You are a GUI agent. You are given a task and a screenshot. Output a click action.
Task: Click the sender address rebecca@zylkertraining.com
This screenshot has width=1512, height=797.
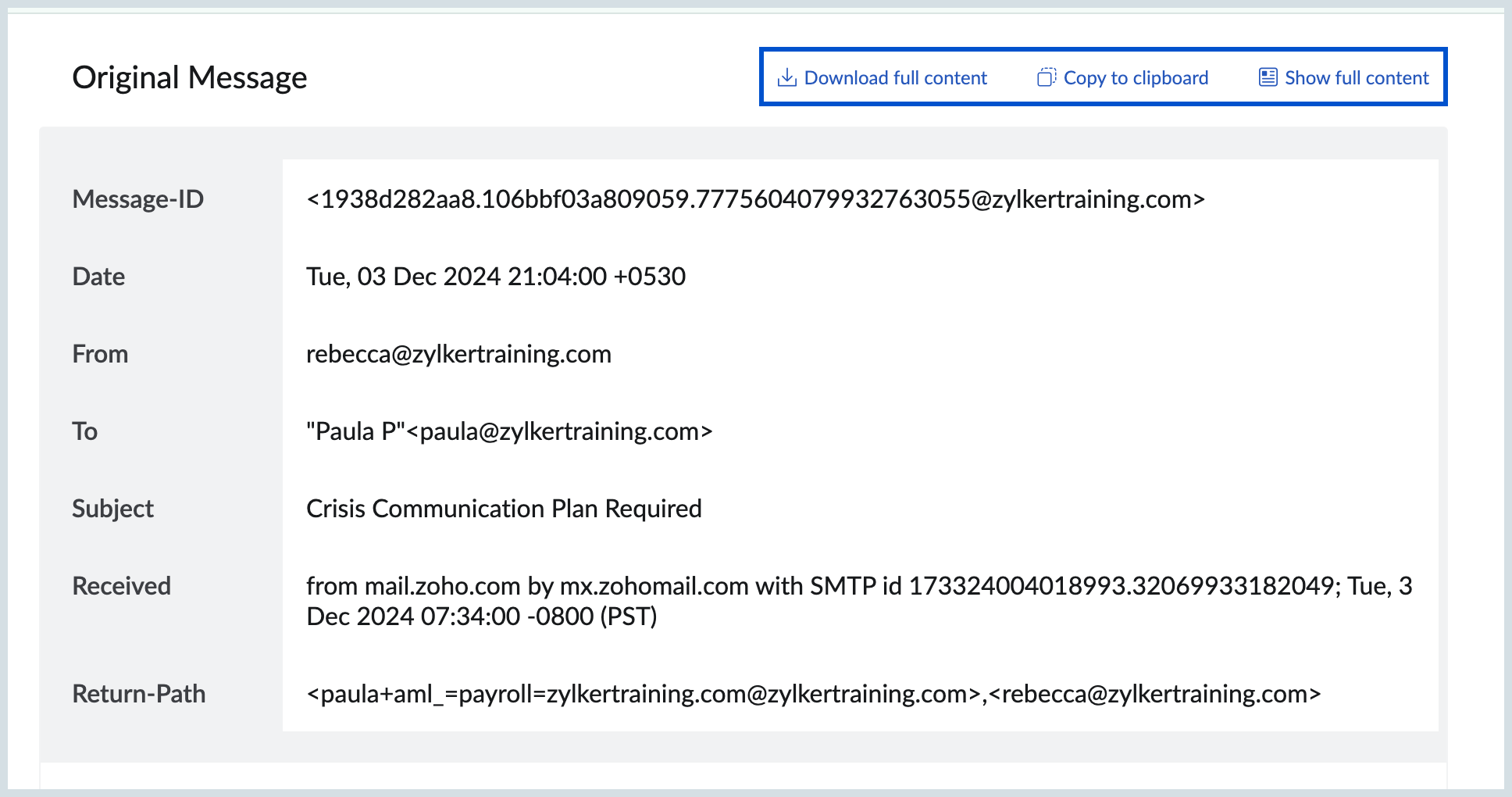coord(458,354)
